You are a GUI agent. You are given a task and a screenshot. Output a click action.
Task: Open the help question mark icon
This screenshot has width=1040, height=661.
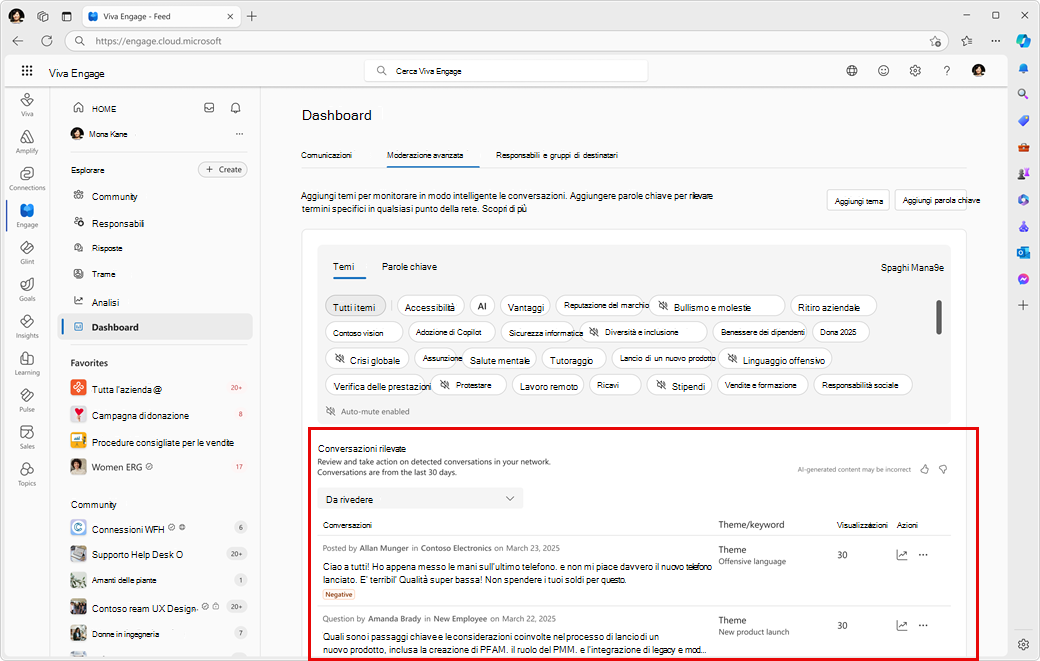point(946,70)
